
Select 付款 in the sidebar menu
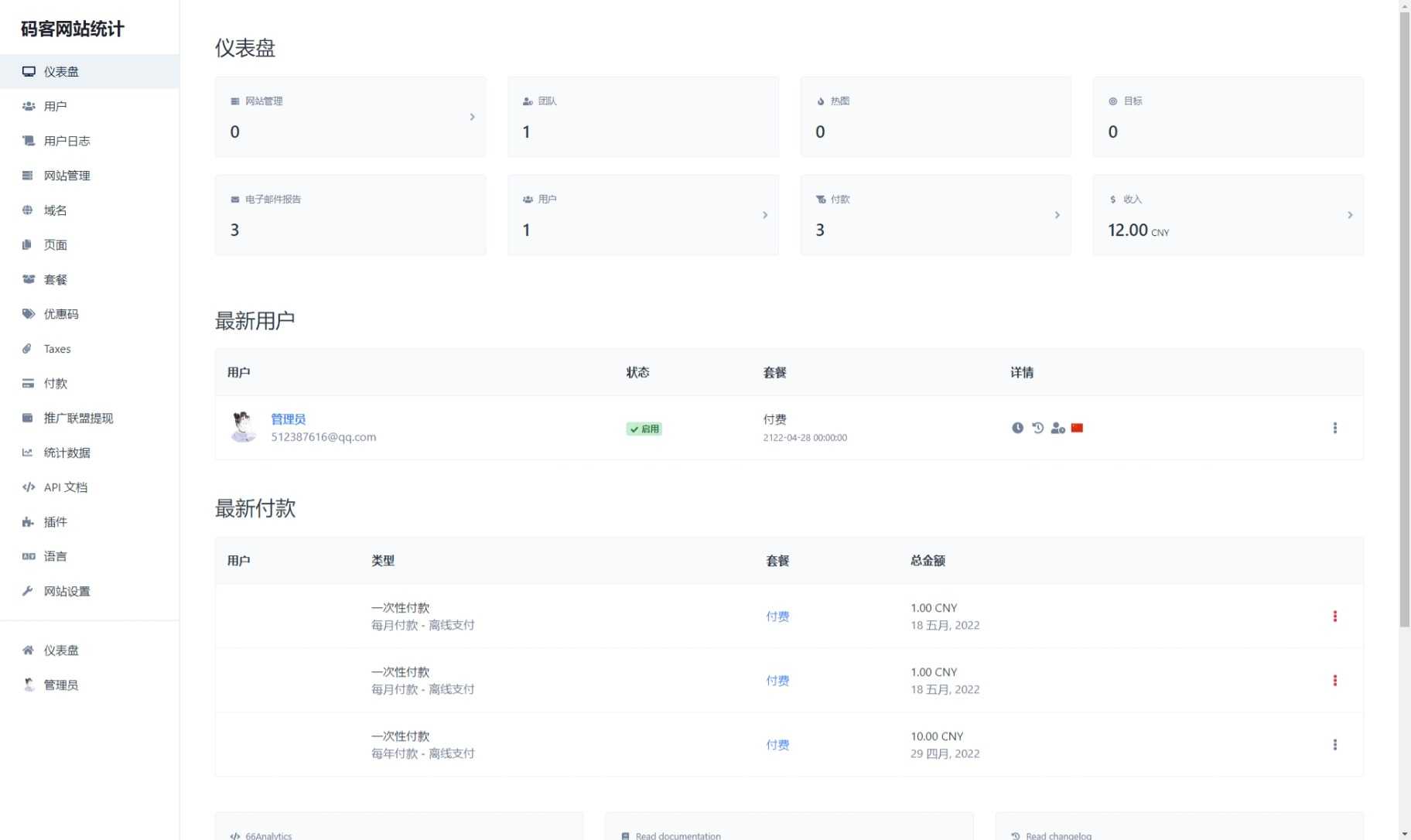(90, 384)
